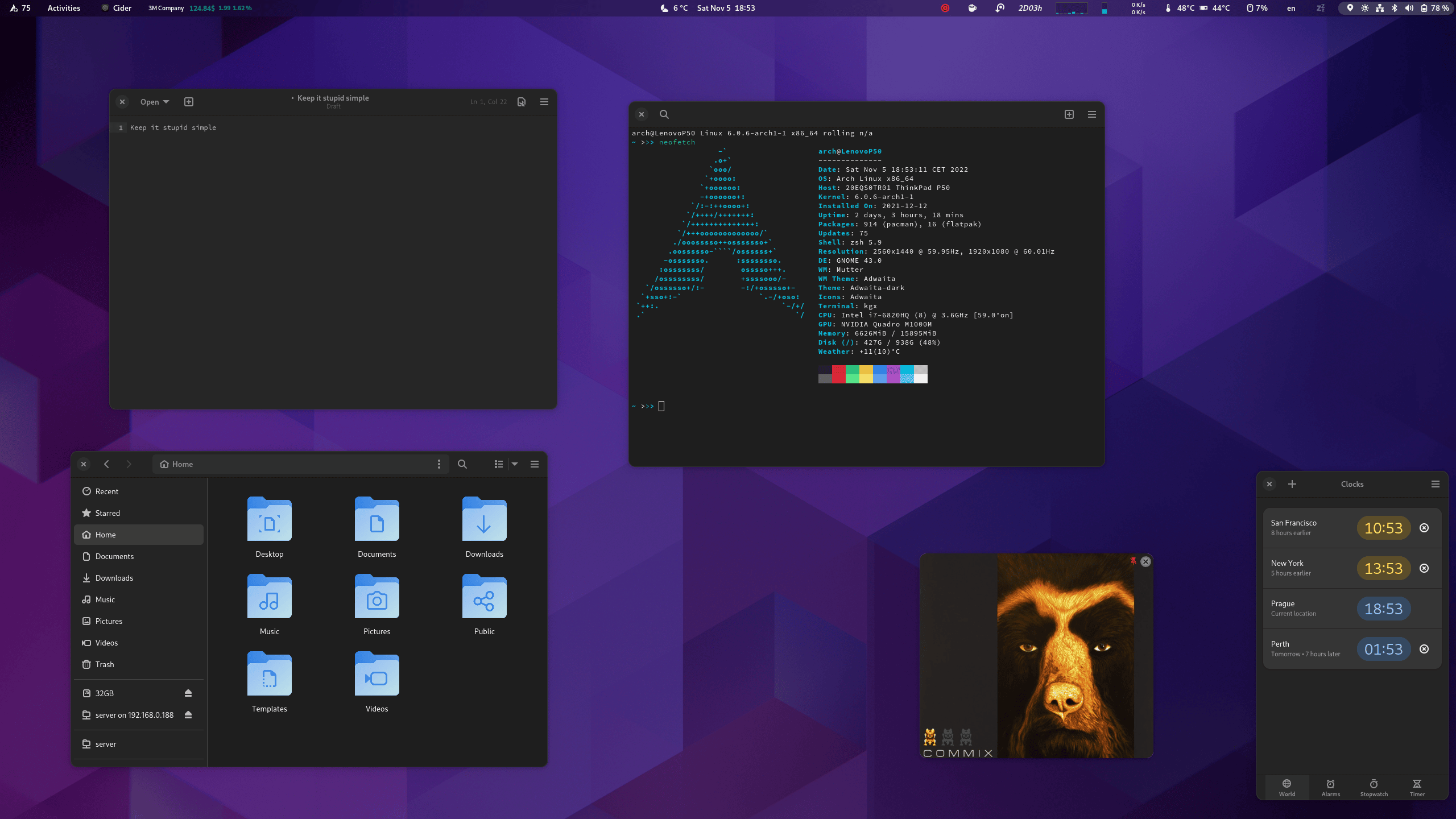Open Files main hamburger menu
This screenshot has height=819, width=1456.
click(535, 464)
